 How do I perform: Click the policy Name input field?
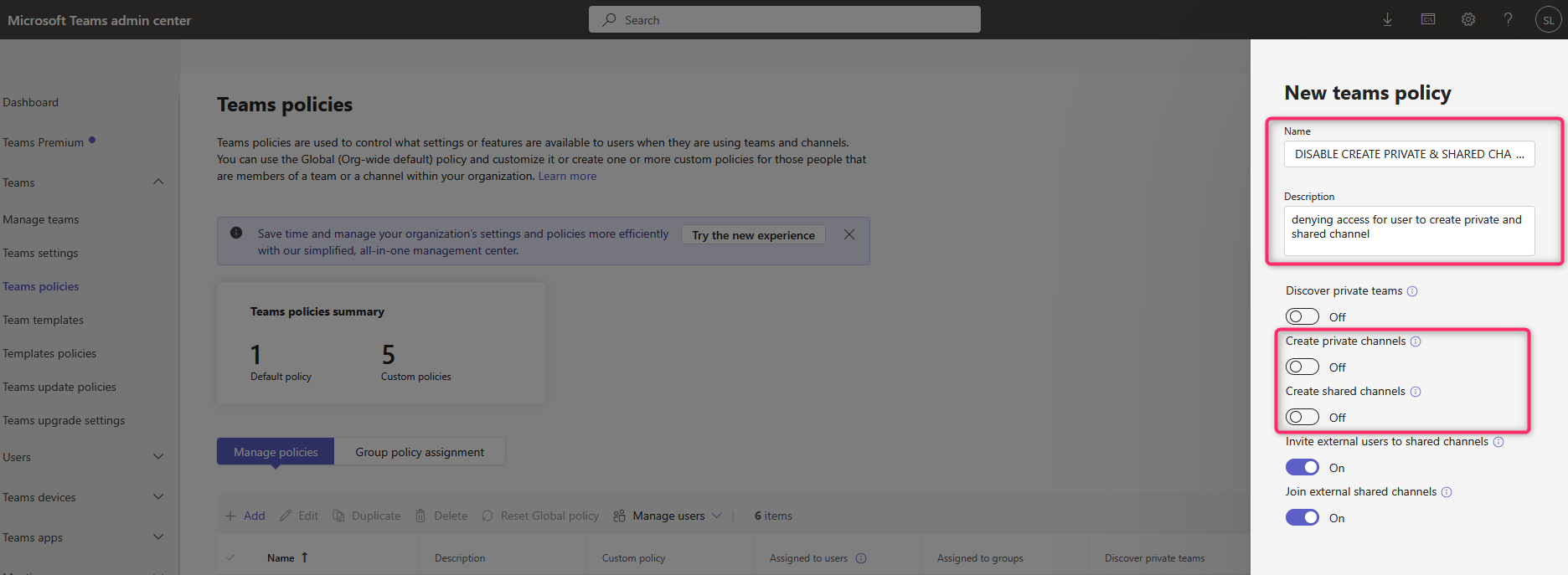pos(1409,154)
